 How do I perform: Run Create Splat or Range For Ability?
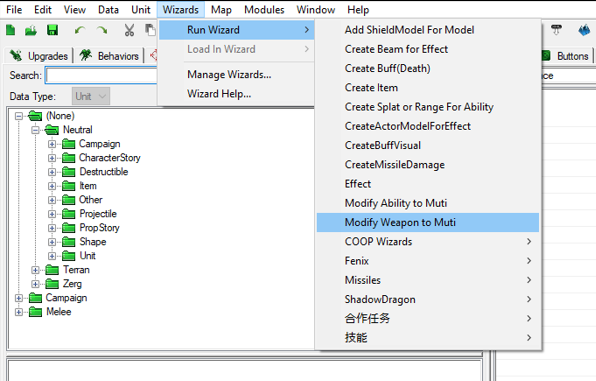click(x=428, y=107)
